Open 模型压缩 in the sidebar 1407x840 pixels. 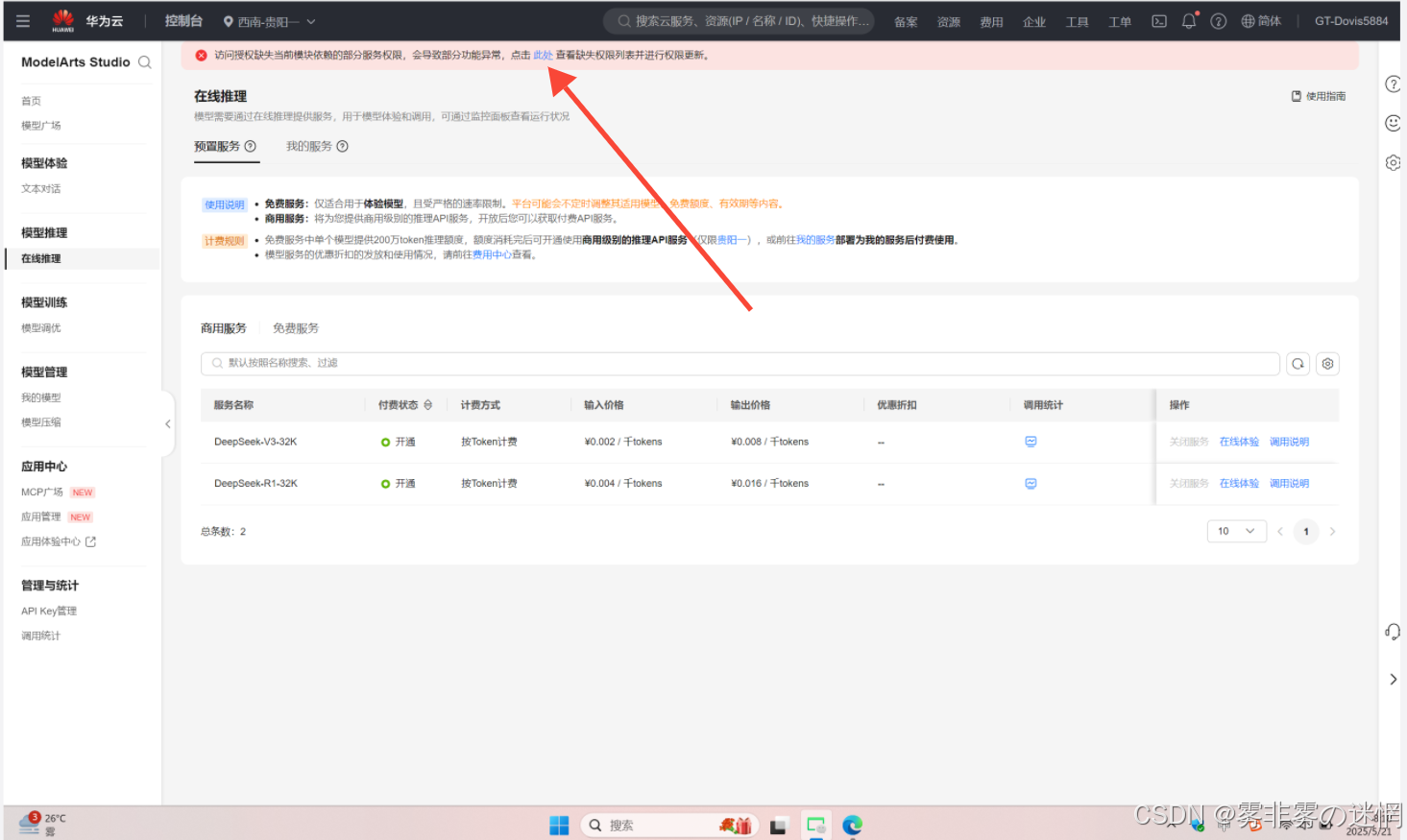point(41,422)
